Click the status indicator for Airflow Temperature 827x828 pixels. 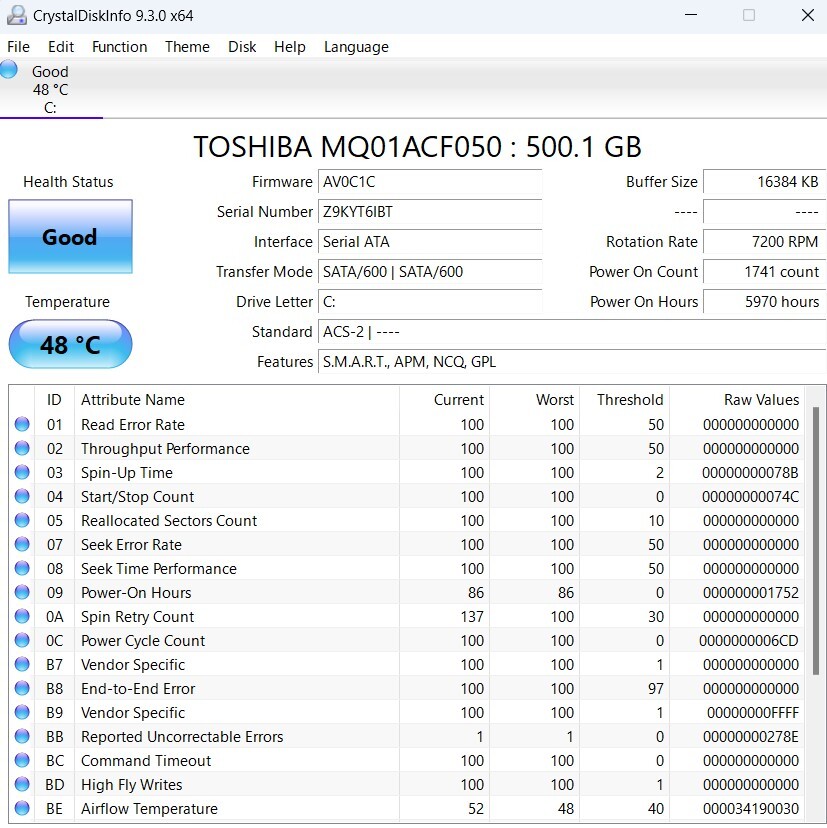22,808
